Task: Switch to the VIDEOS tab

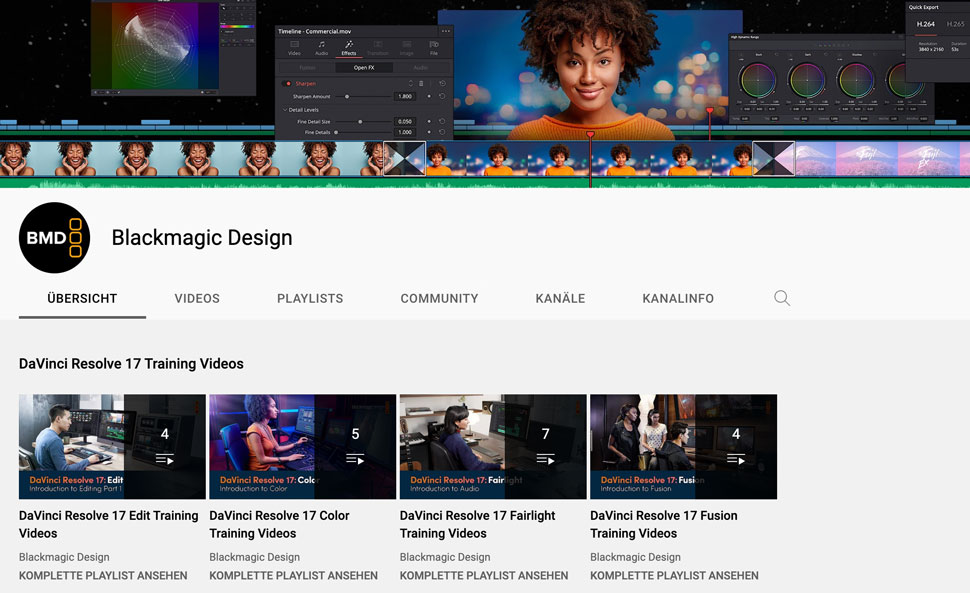Action: click(x=197, y=298)
